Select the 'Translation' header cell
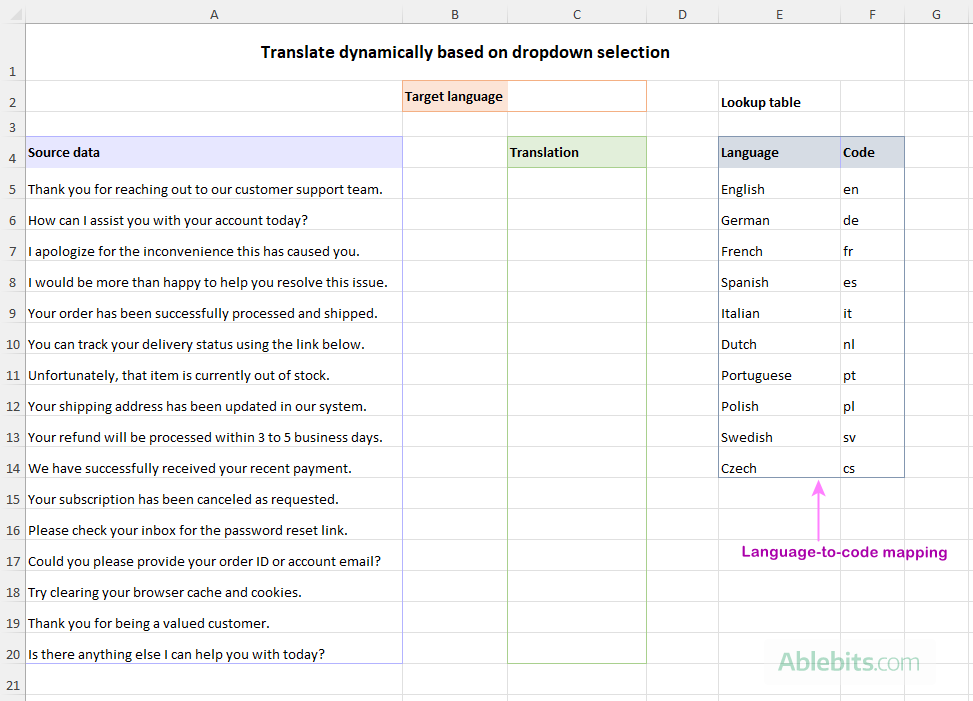 [577, 153]
